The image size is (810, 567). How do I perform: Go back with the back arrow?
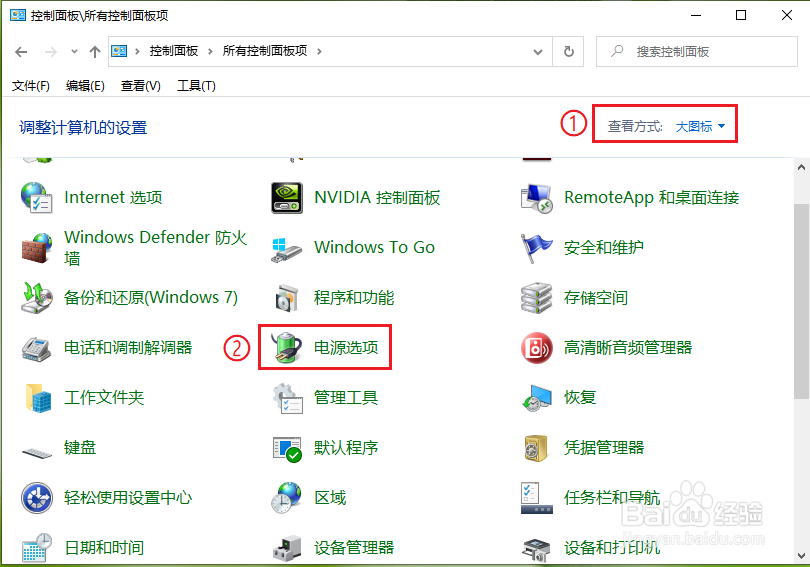(x=21, y=52)
